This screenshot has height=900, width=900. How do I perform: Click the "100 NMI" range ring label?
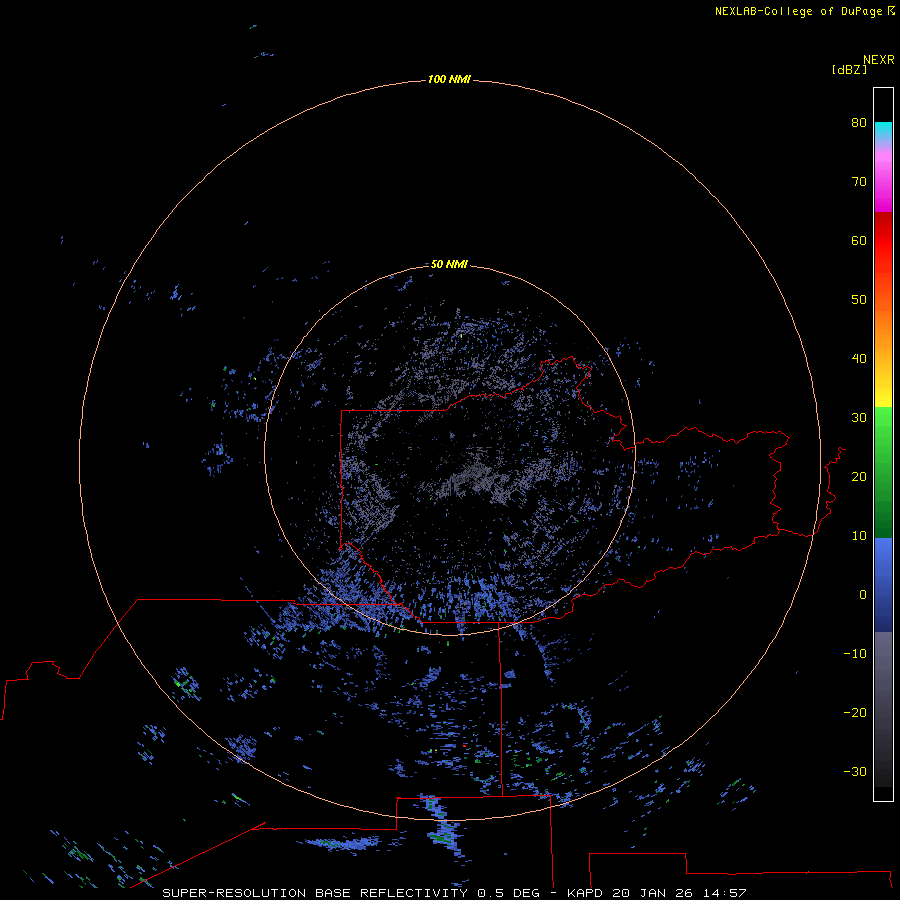pyautogui.click(x=449, y=79)
